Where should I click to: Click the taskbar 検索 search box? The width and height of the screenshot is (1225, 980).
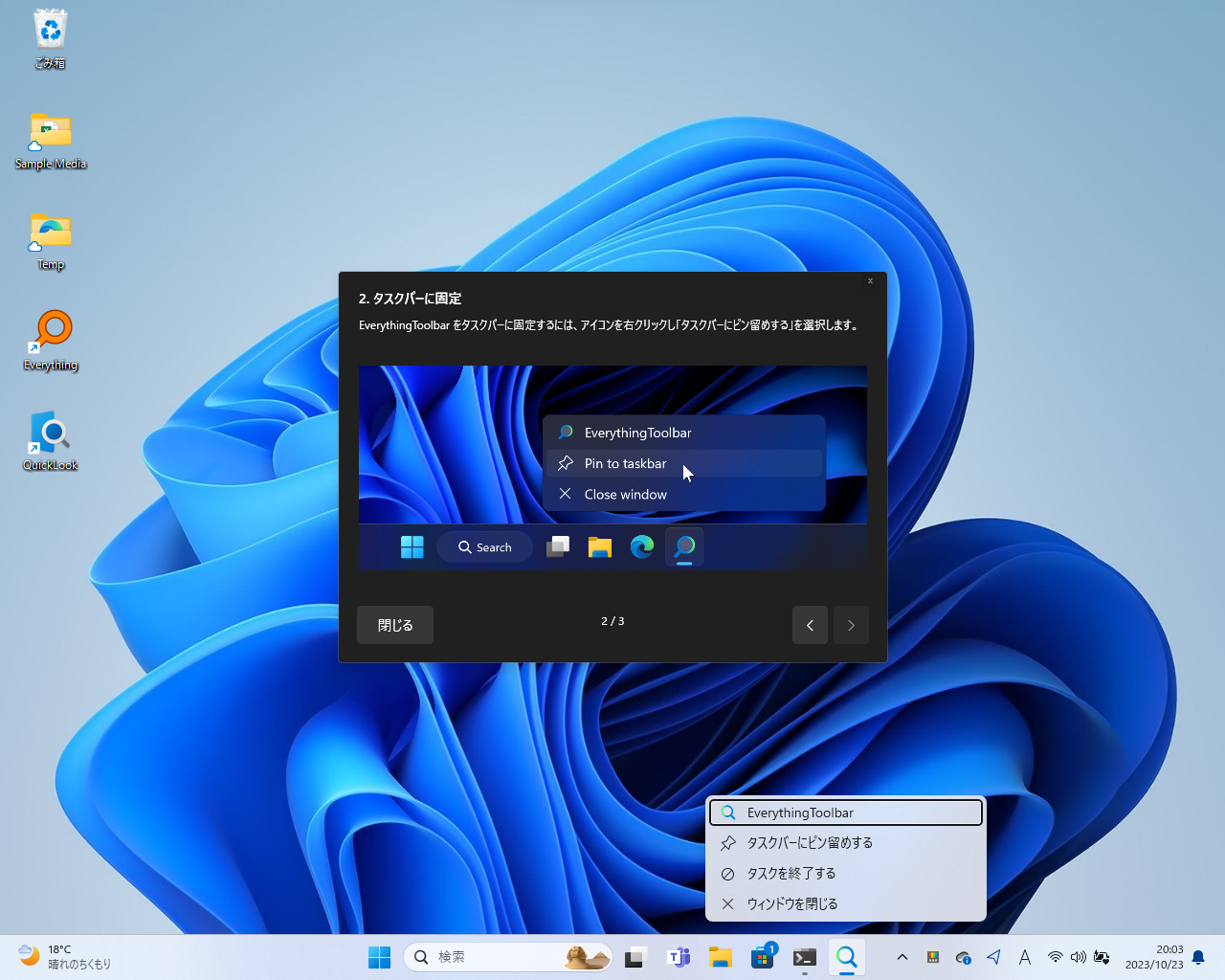[x=508, y=957]
